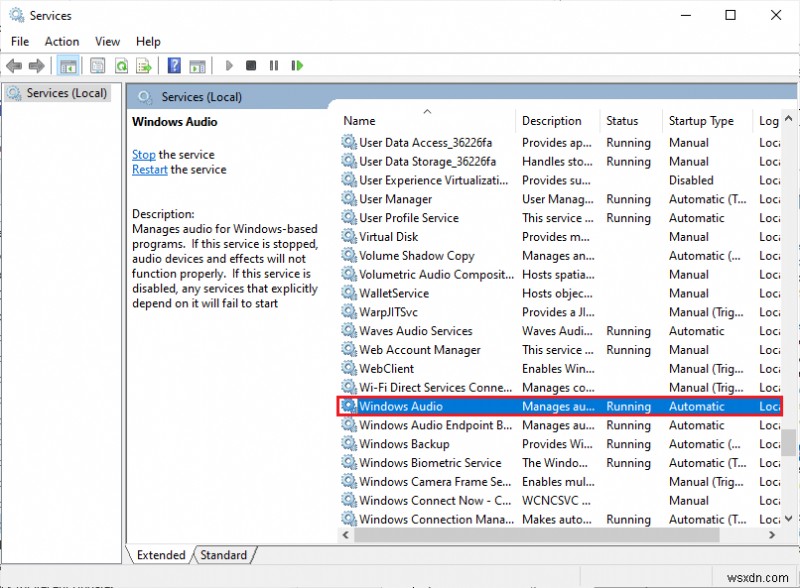This screenshot has height=588, width=800.
Task: Open the File menu
Action: (x=20, y=41)
